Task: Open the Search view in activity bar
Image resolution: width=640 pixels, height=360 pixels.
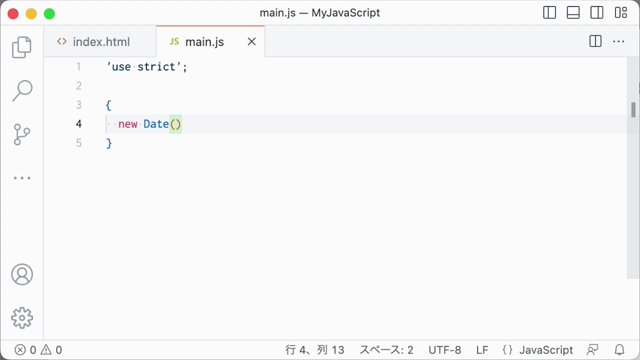Action: coord(22,90)
